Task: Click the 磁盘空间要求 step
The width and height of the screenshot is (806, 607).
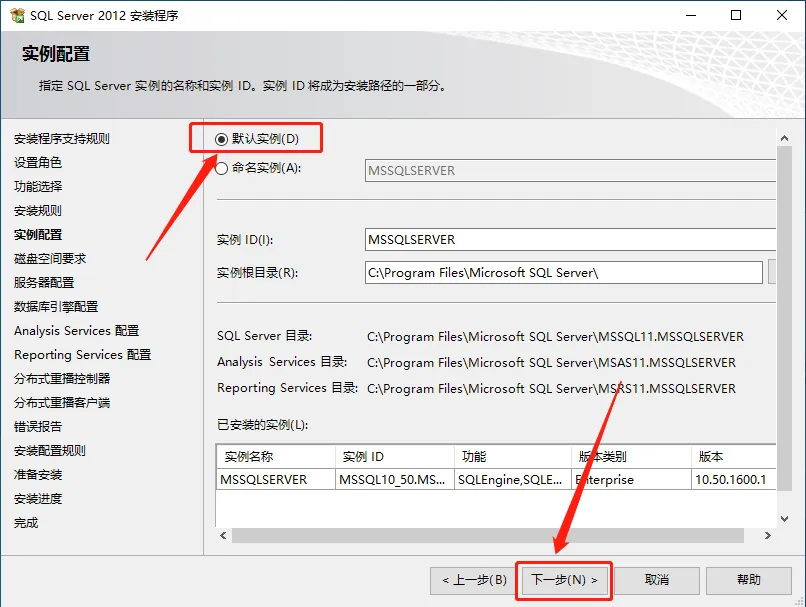Action: coord(50,259)
